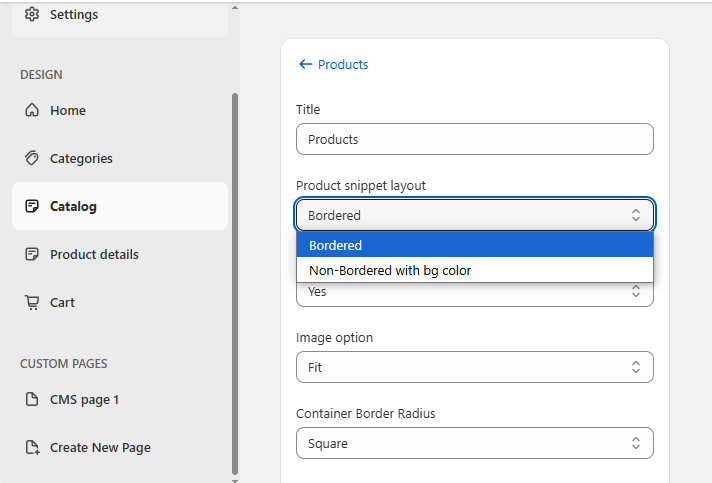Click the Cart shopping icon
712x483 pixels.
tap(32, 302)
